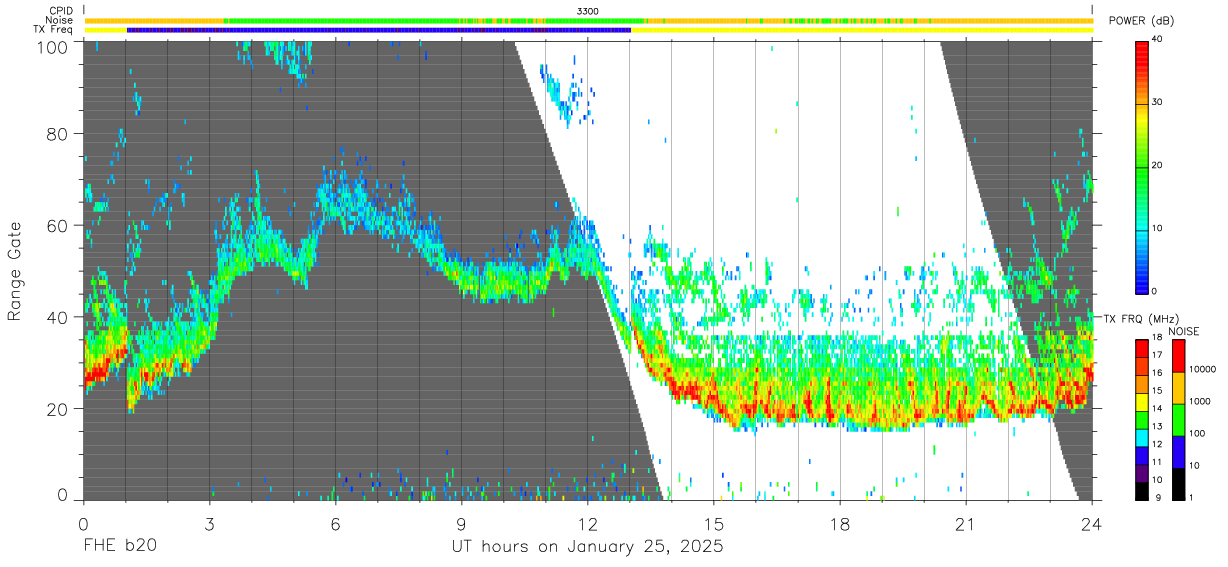Image resolution: width=1228 pixels, height=567 pixels.
Task: Click power colorbar label 30
Action: point(1157,103)
